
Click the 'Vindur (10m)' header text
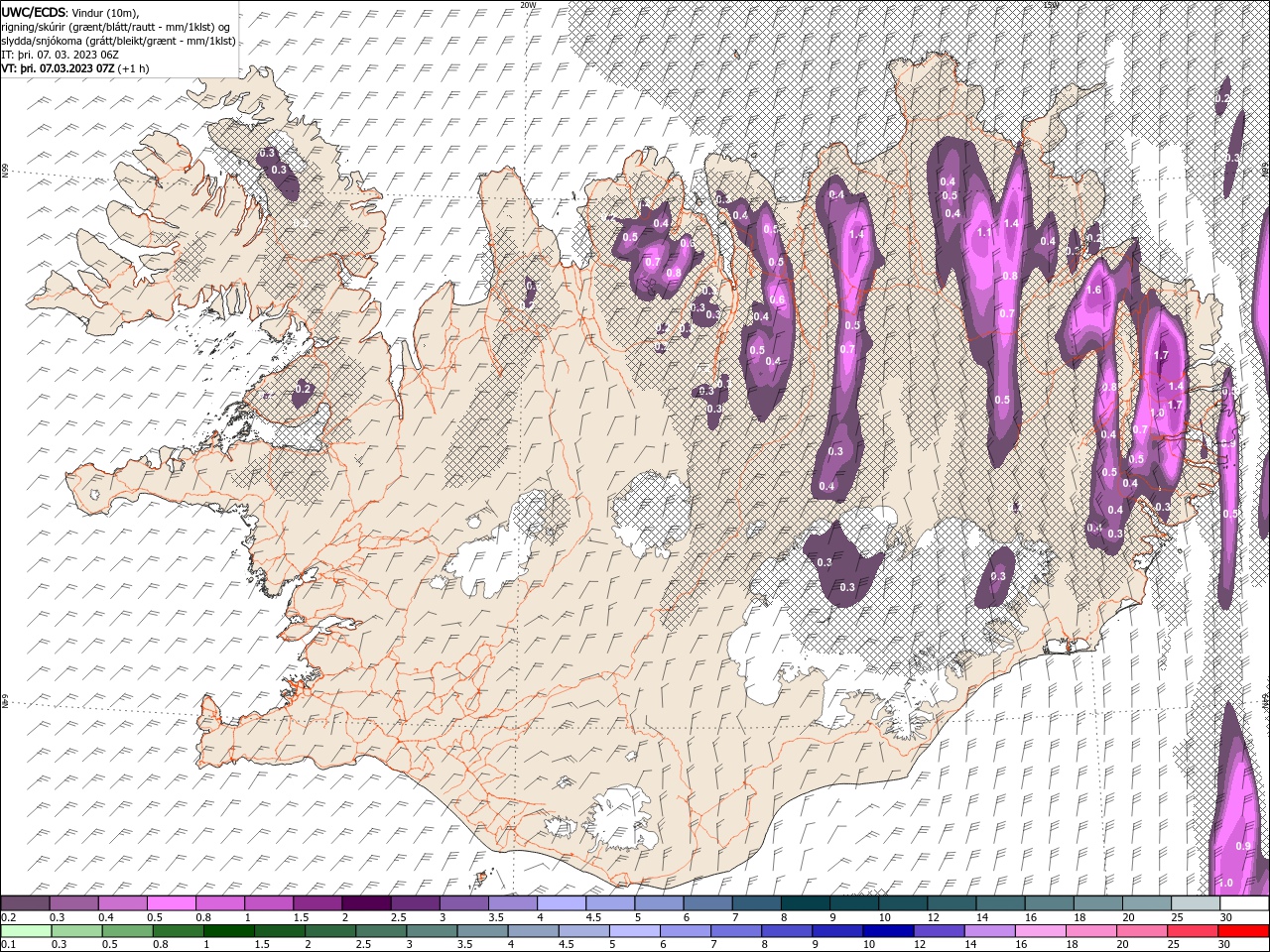tap(106, 12)
